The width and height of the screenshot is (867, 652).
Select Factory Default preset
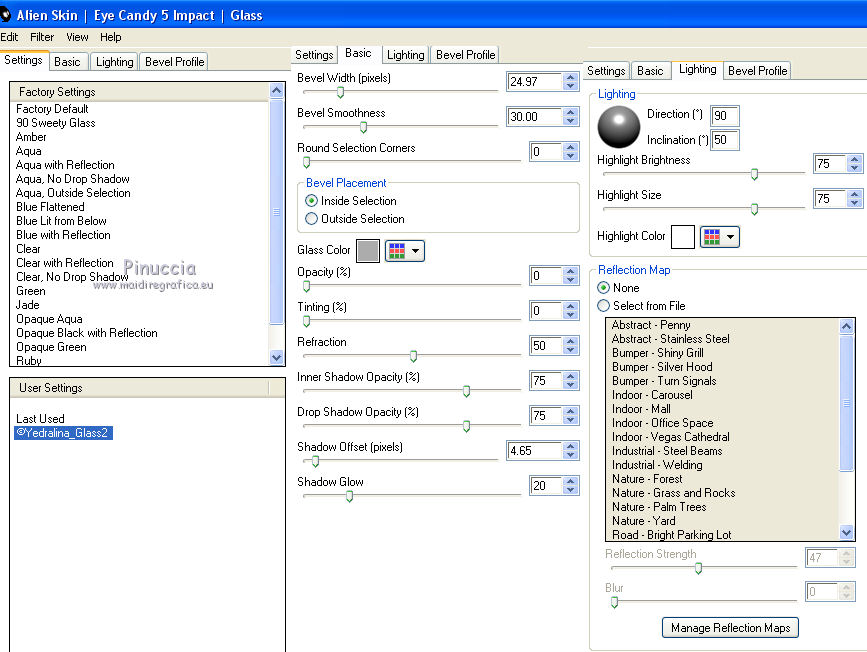coord(52,109)
